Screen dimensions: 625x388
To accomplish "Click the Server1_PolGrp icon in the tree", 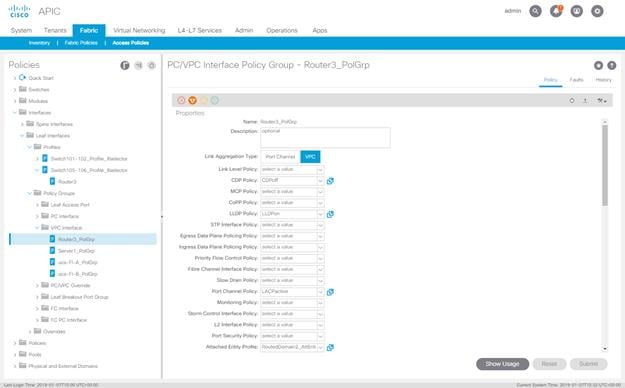I will (52, 250).
